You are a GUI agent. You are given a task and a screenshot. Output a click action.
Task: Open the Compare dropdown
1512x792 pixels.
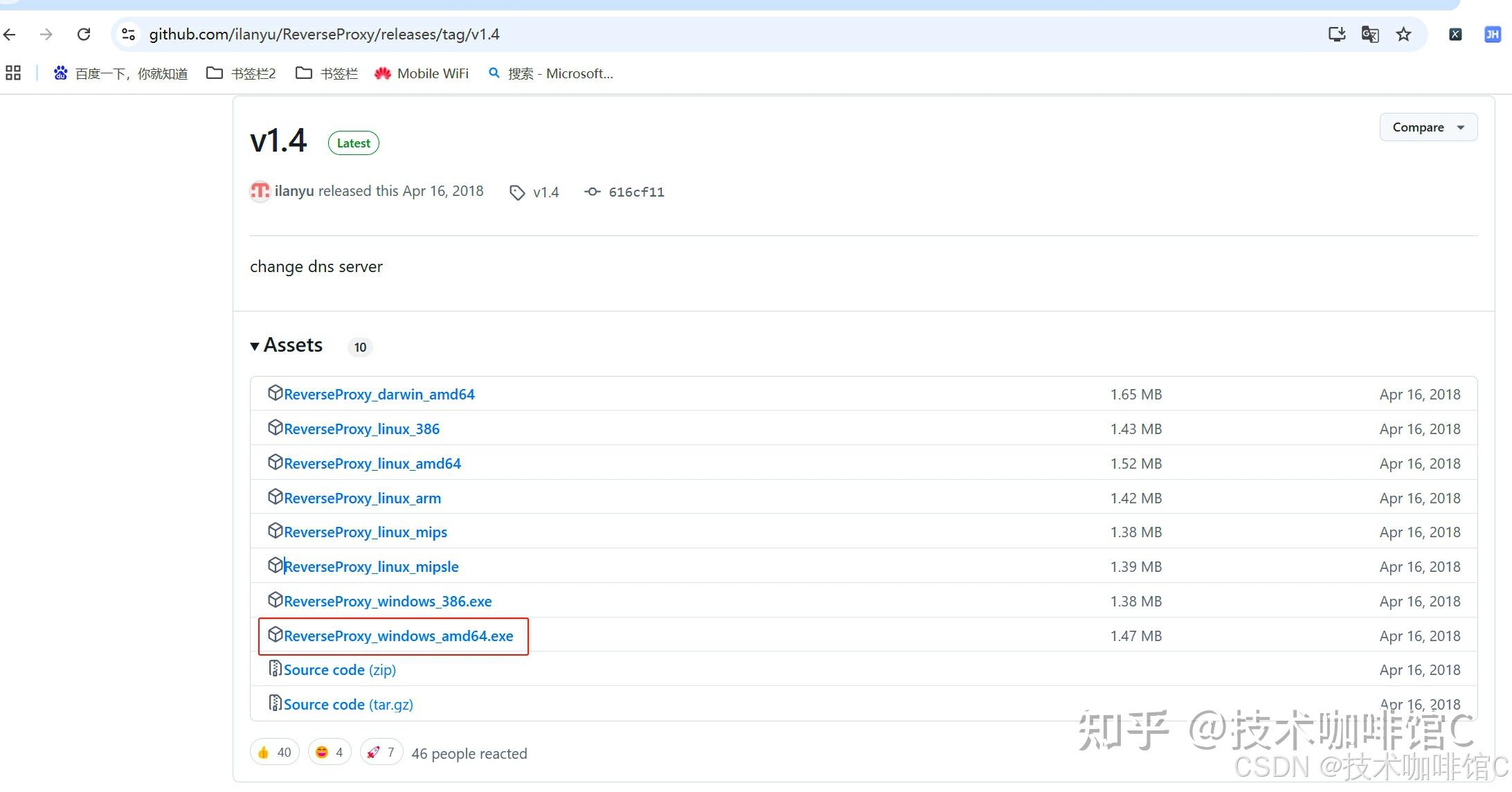coord(1428,127)
